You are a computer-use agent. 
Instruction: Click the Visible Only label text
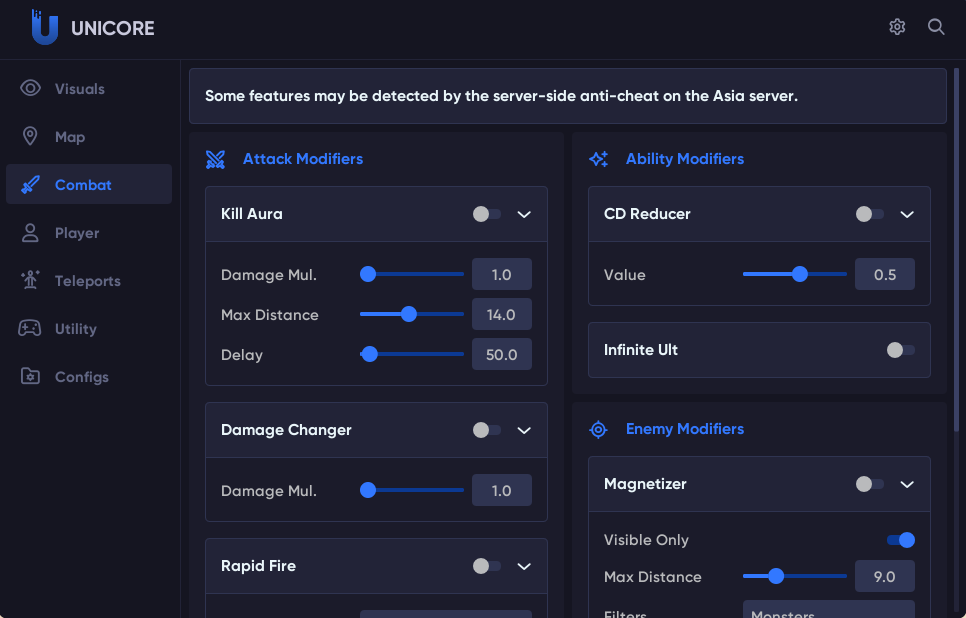click(x=646, y=540)
